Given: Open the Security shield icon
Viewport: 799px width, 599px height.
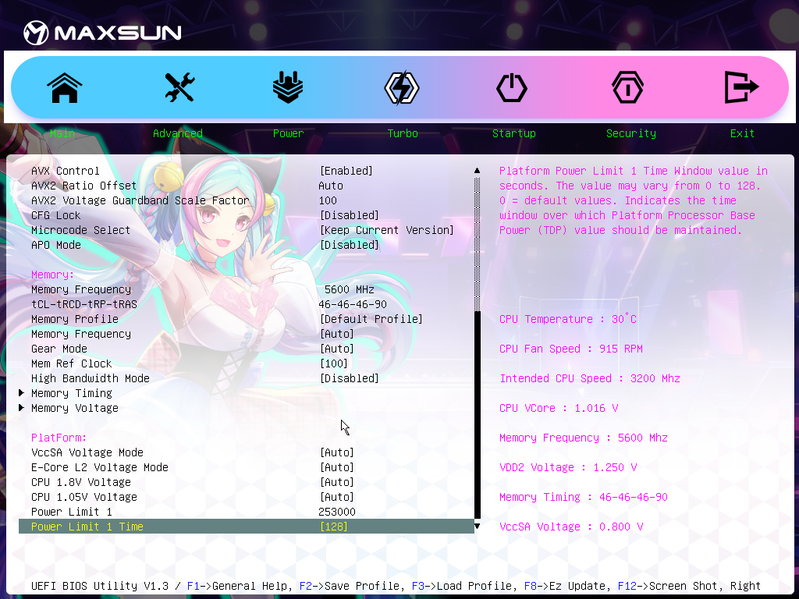Looking at the screenshot, I should [627, 88].
